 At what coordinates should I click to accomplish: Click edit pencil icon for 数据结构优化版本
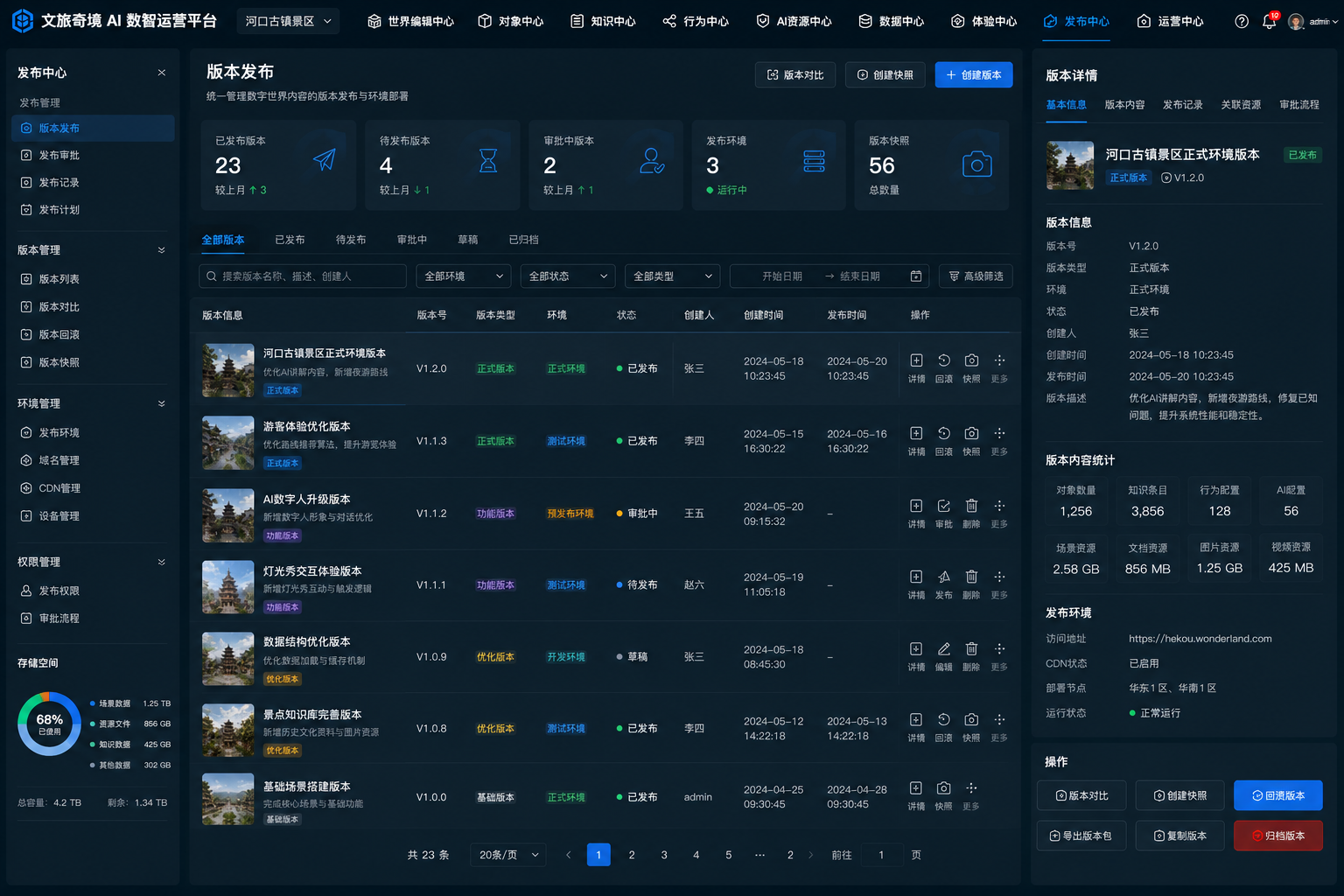(943, 648)
